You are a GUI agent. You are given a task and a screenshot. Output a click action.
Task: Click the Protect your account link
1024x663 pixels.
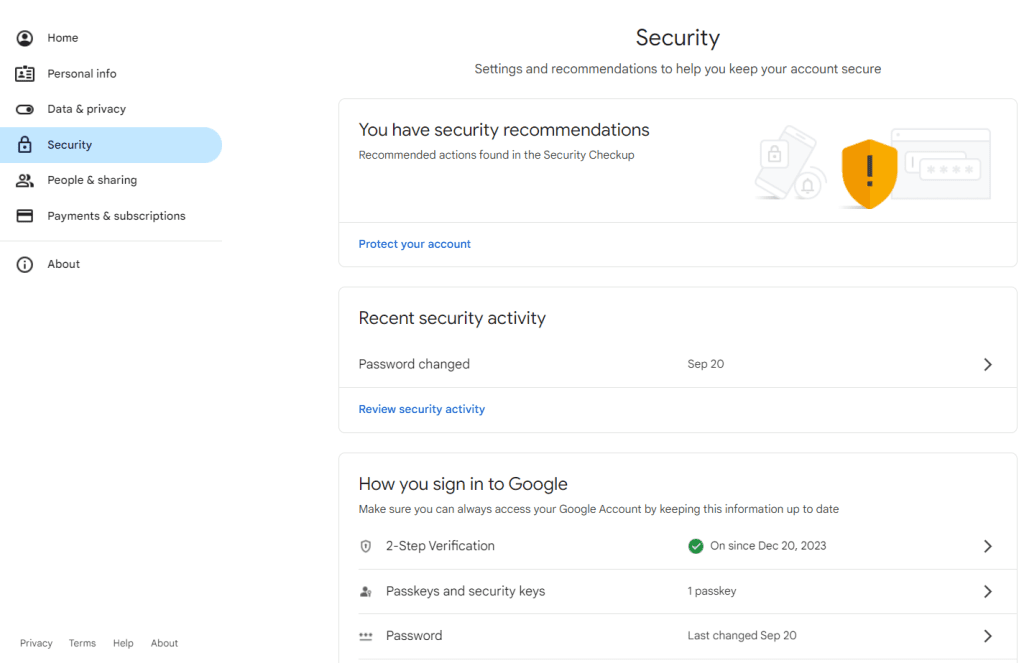click(x=414, y=244)
